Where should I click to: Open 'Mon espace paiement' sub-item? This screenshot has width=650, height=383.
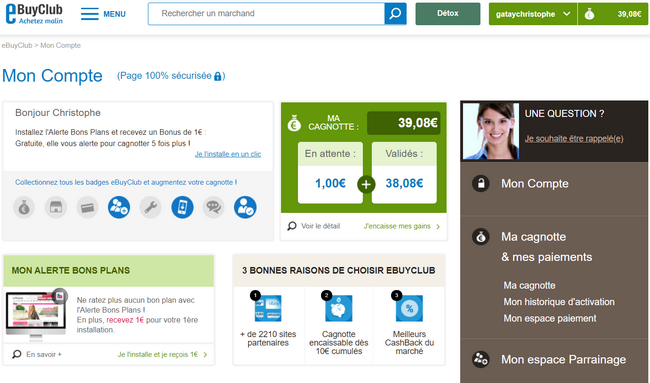[x=550, y=318]
